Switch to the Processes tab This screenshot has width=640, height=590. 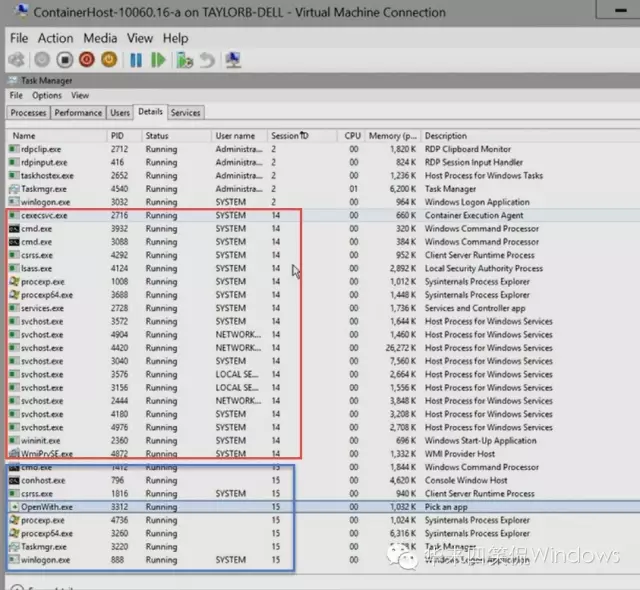click(28, 113)
